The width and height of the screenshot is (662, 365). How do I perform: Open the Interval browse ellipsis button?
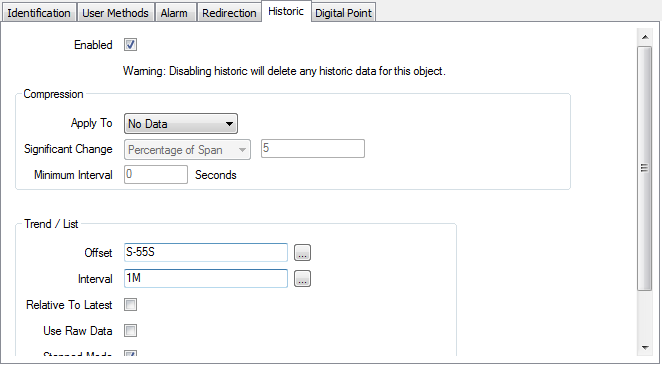(302, 279)
